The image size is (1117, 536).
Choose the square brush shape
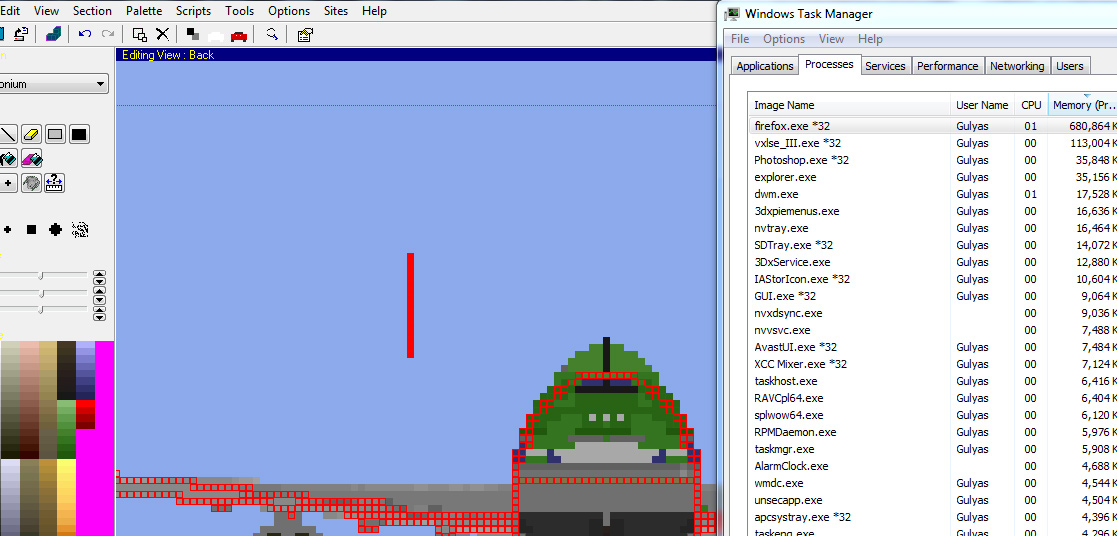tap(32, 230)
